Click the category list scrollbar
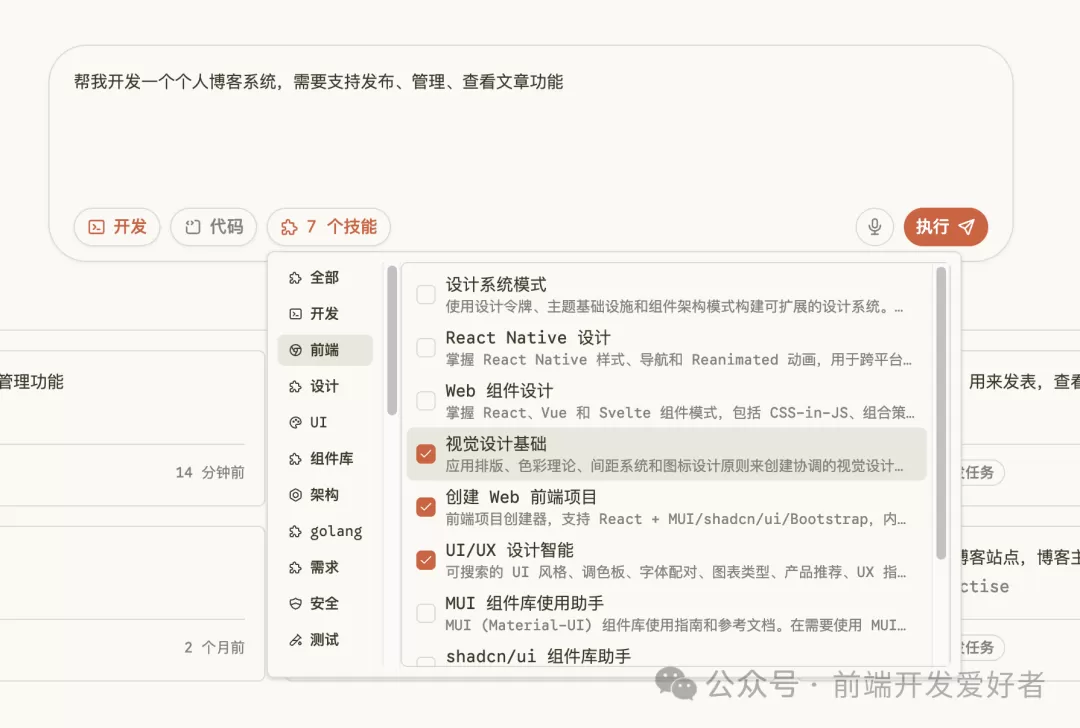Image resolution: width=1080 pixels, height=728 pixels. (x=392, y=341)
